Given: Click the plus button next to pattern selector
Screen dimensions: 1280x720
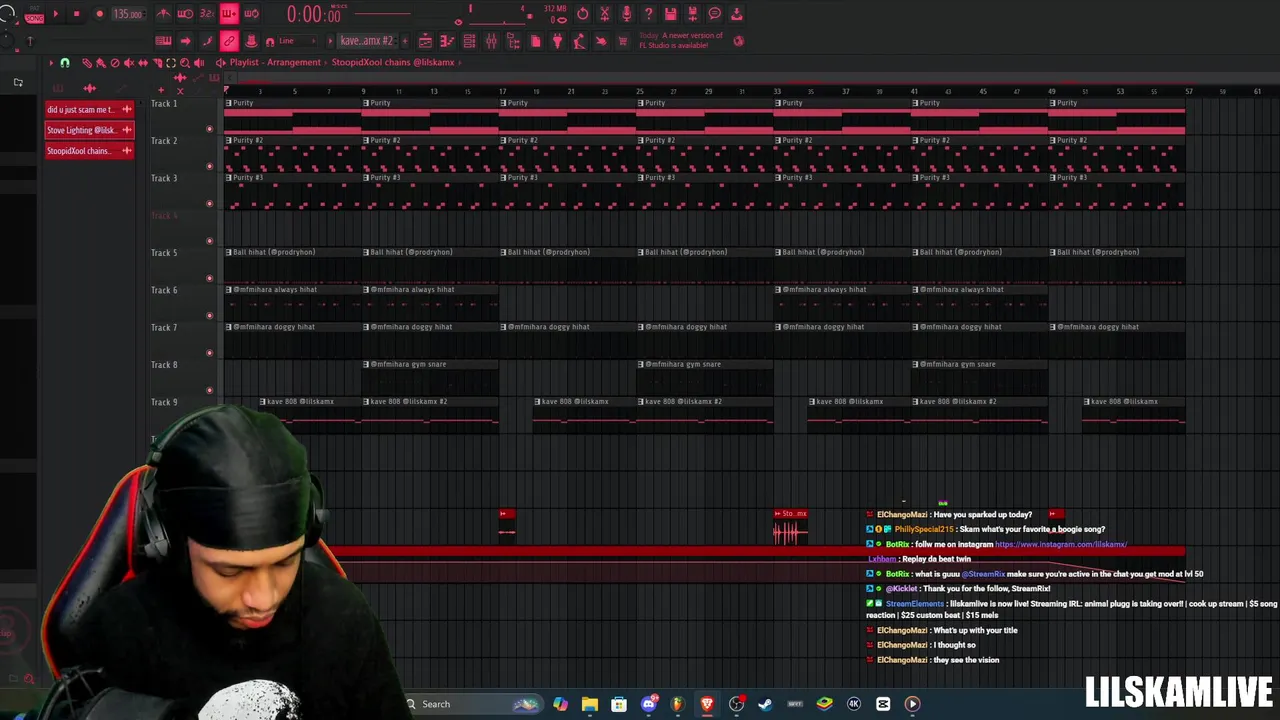Looking at the screenshot, I should tap(405, 41).
